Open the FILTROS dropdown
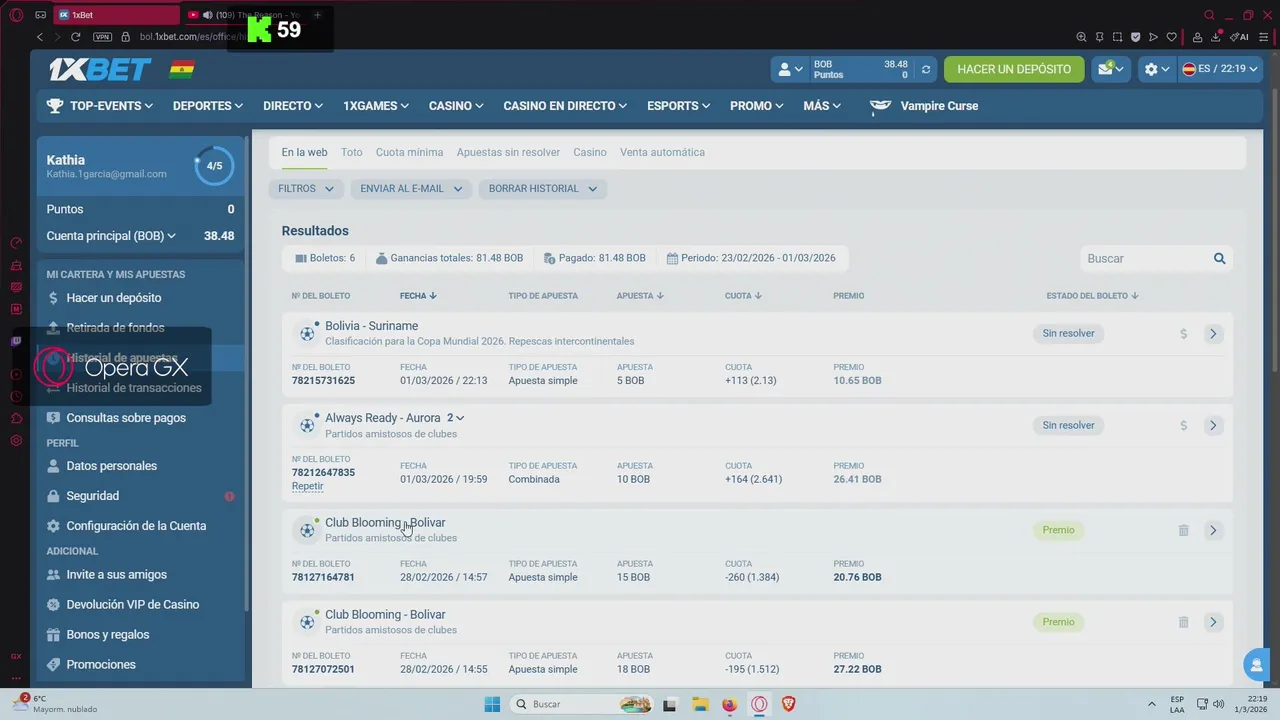The width and height of the screenshot is (1280, 720). (306, 189)
